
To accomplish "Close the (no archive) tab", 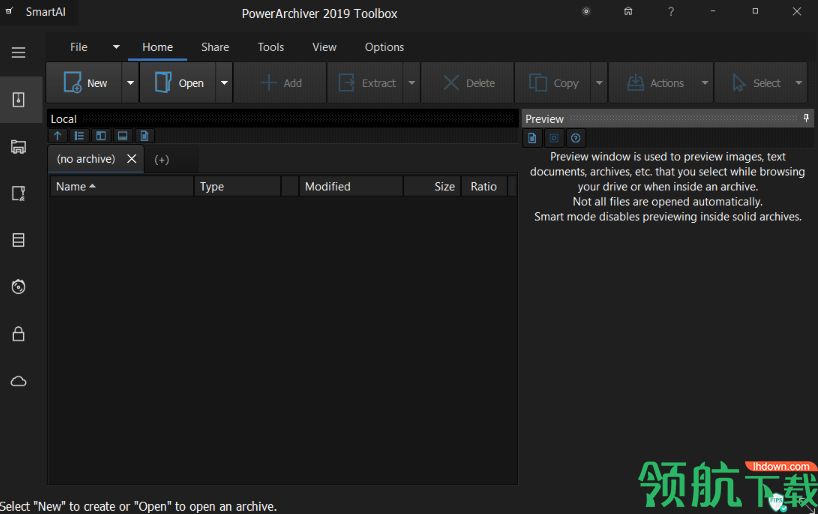I will coord(132,159).
